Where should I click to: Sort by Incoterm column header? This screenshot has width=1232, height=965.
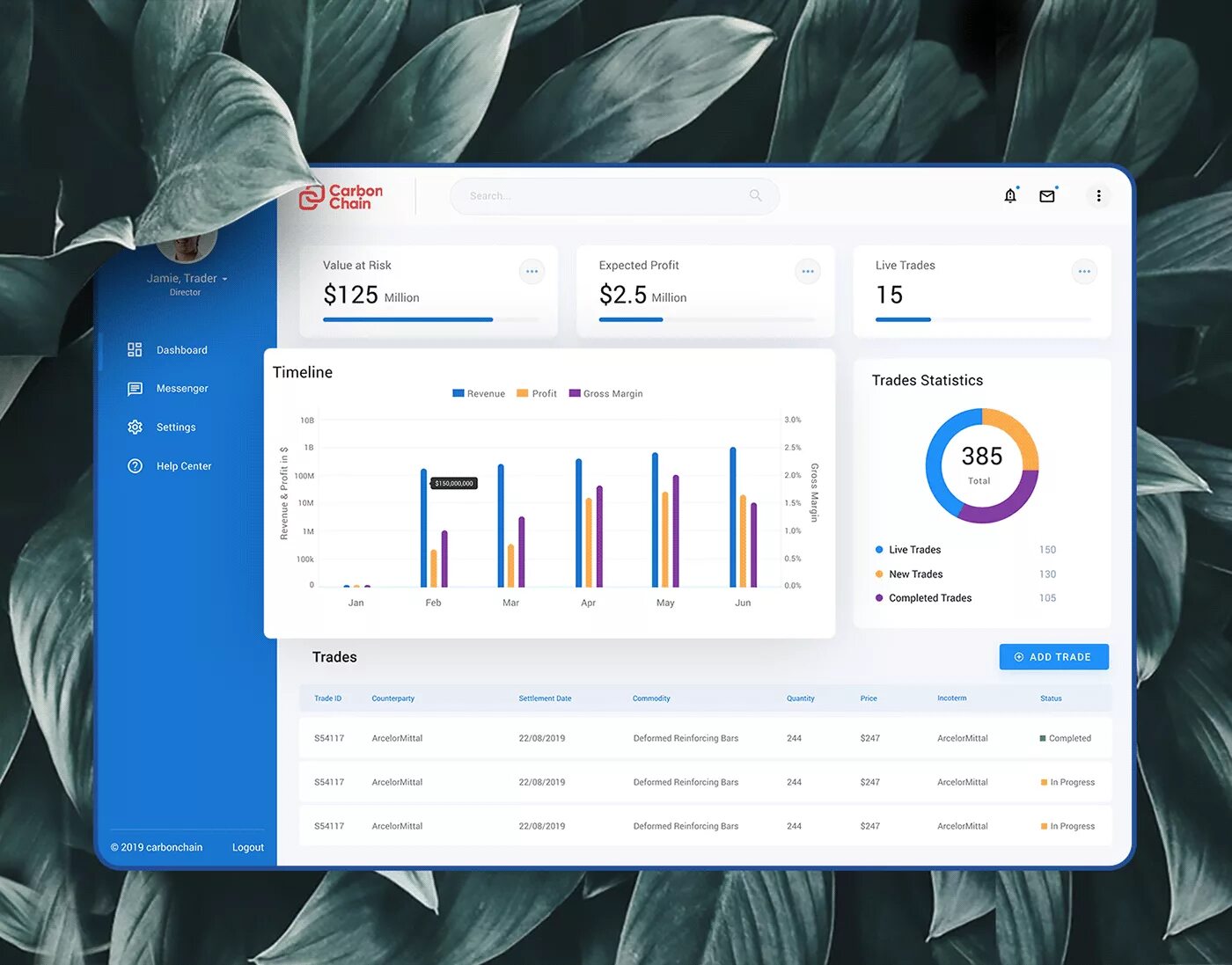click(x=951, y=698)
